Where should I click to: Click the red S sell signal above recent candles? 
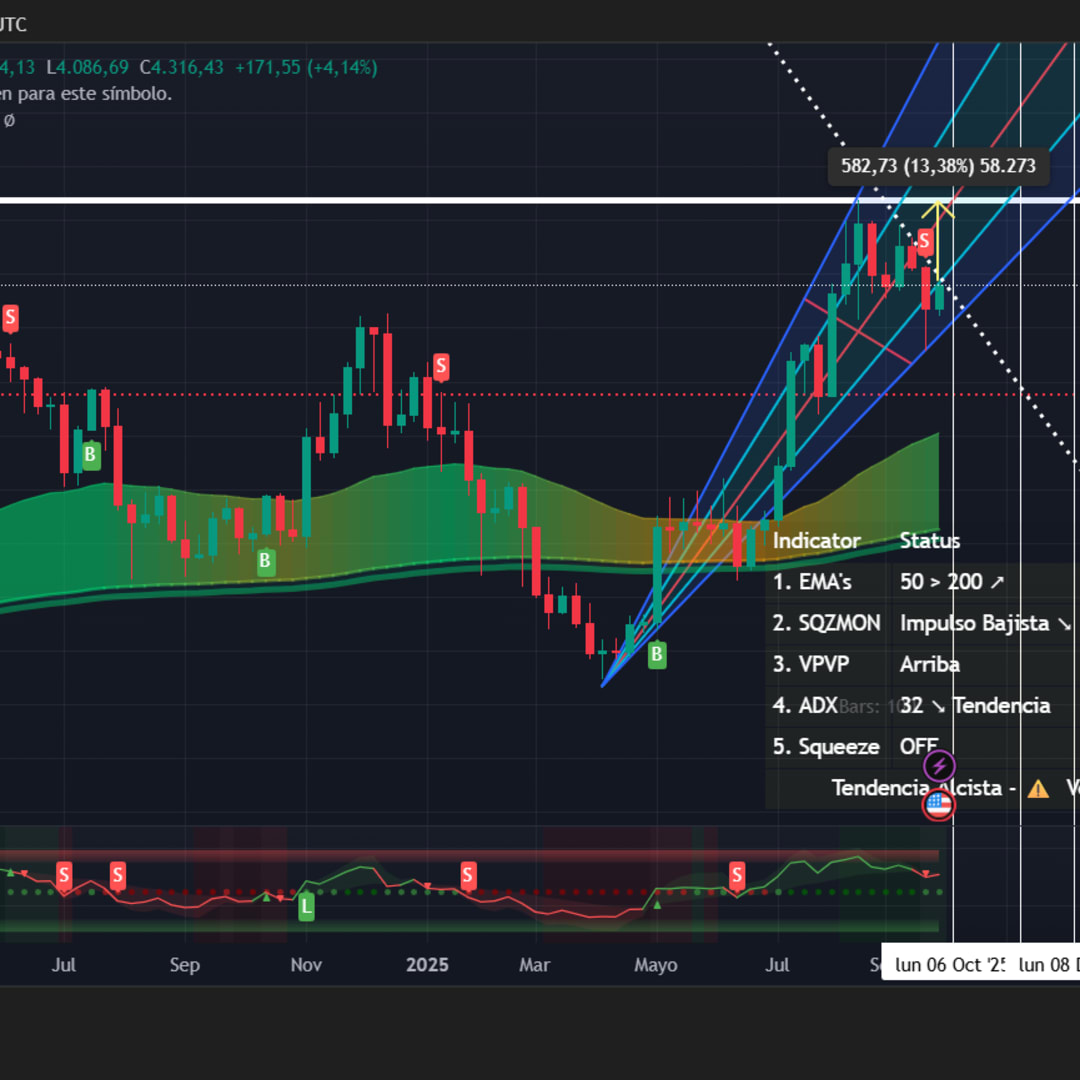coord(924,240)
